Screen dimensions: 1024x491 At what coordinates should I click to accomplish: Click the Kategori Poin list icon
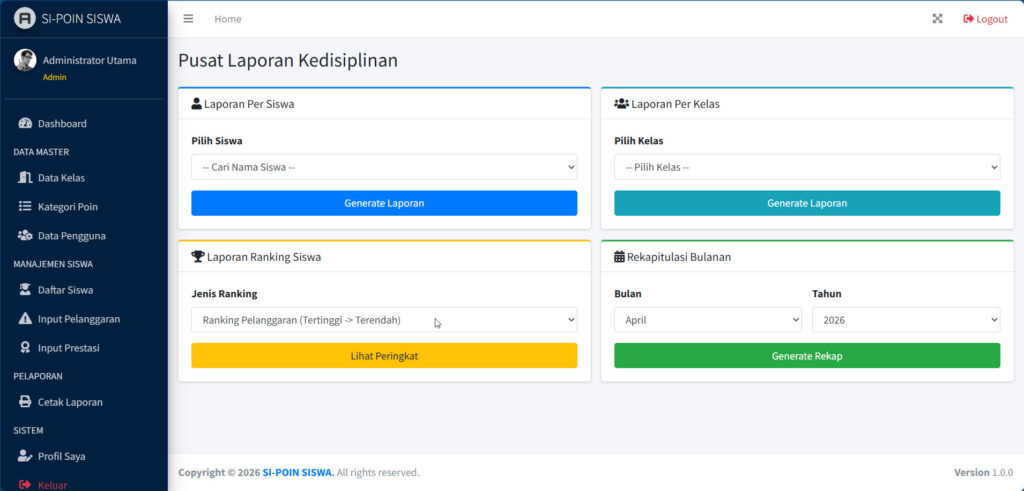[x=26, y=207]
